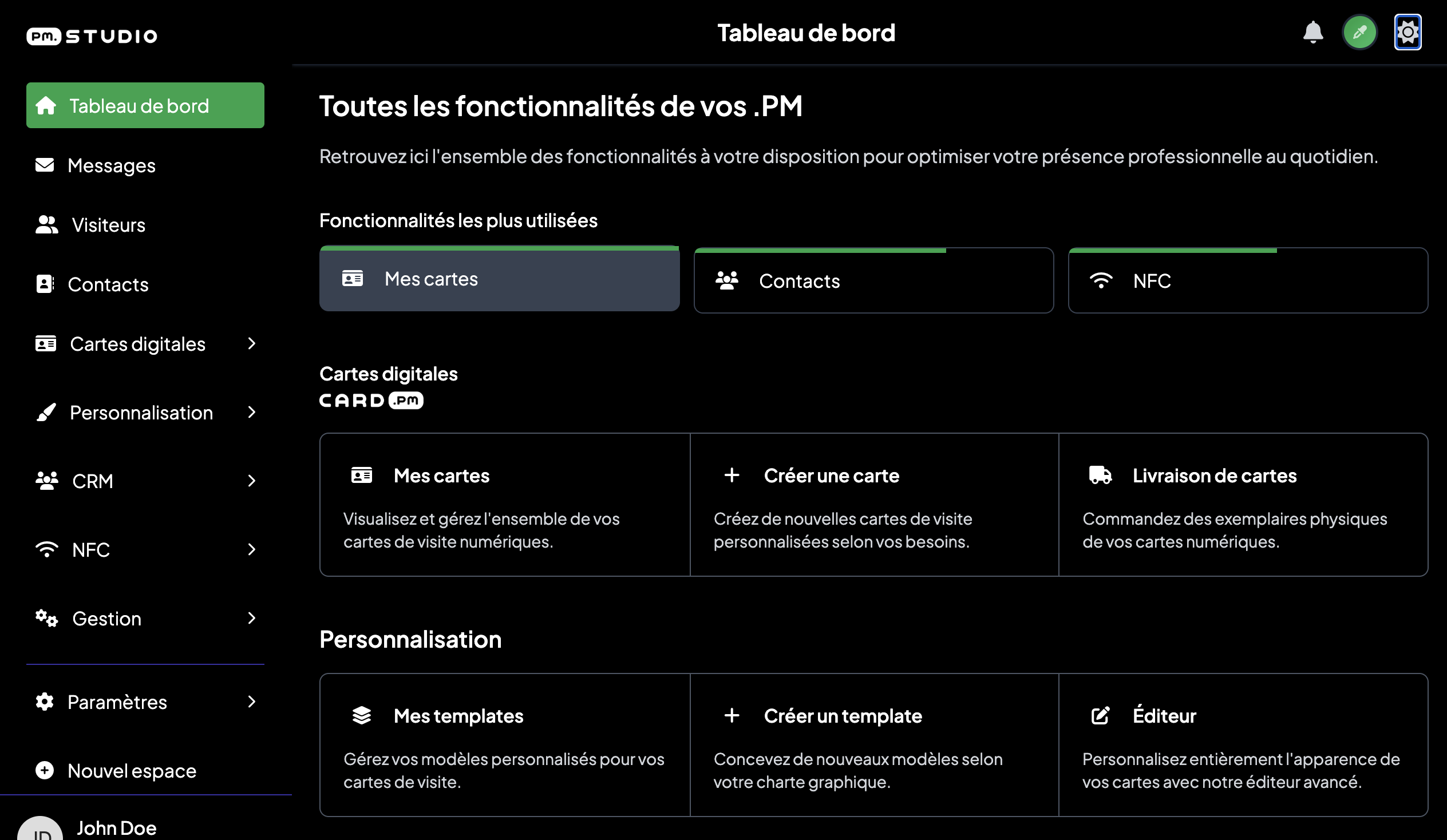Select Tableau de bord in sidebar

click(145, 106)
